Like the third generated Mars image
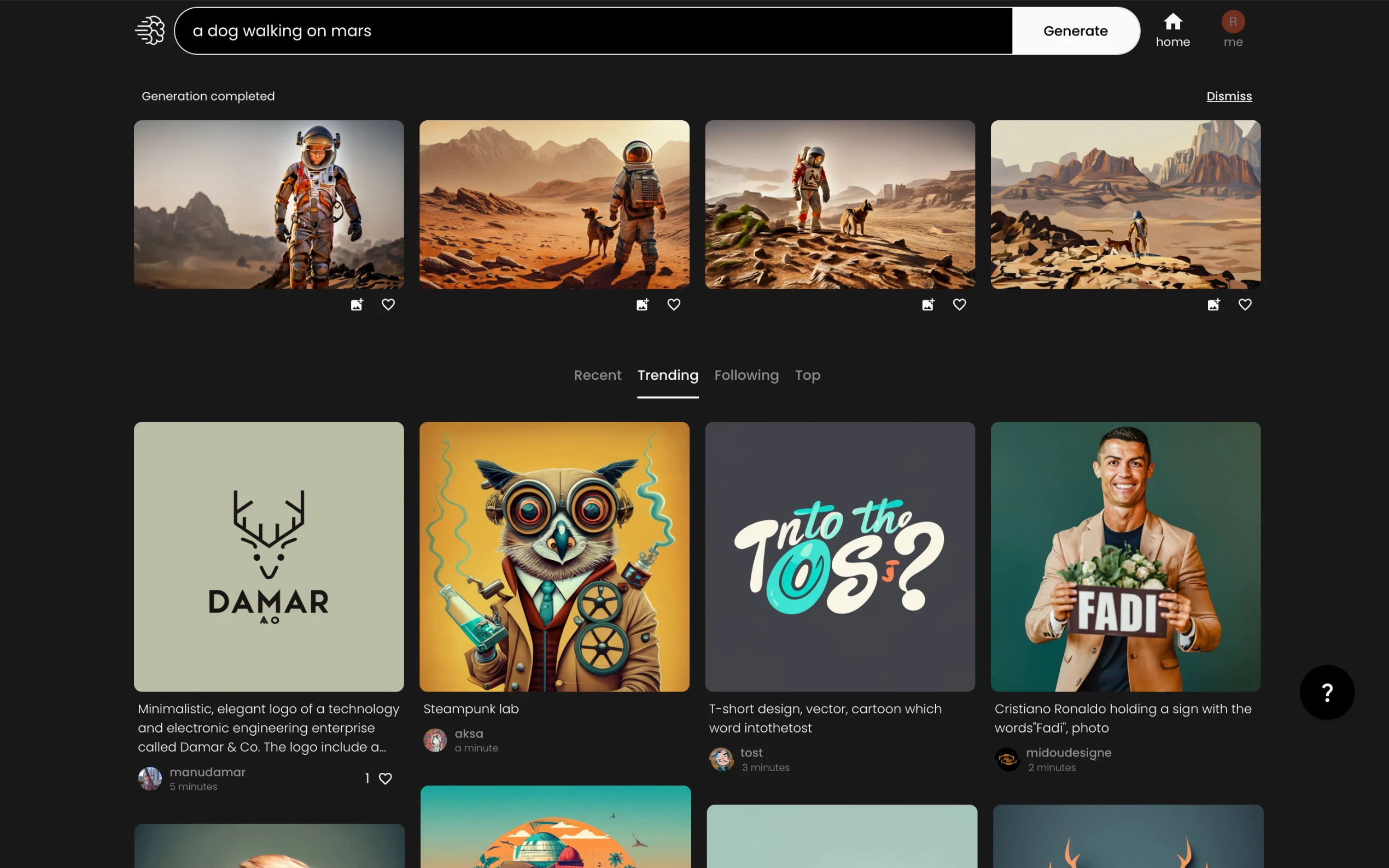This screenshot has width=1389, height=868. point(959,304)
